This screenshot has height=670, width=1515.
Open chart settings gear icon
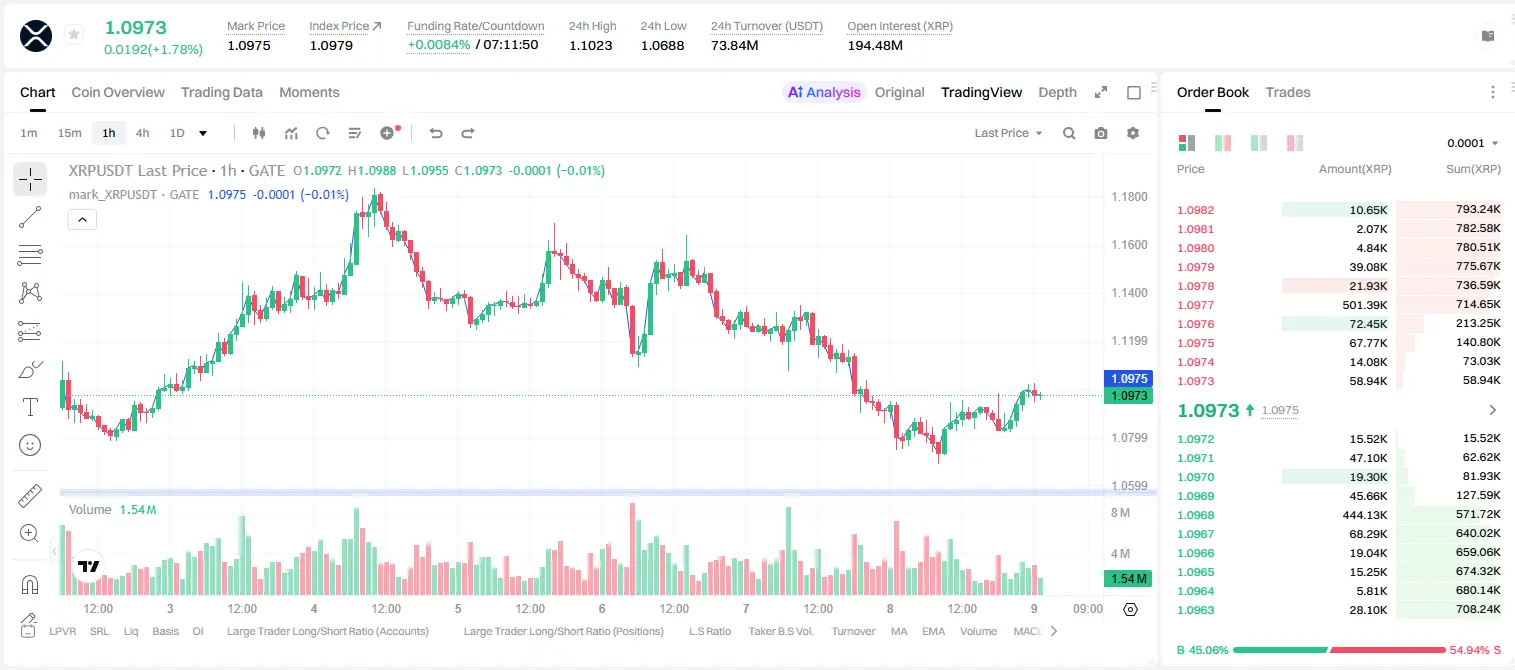click(x=1133, y=133)
